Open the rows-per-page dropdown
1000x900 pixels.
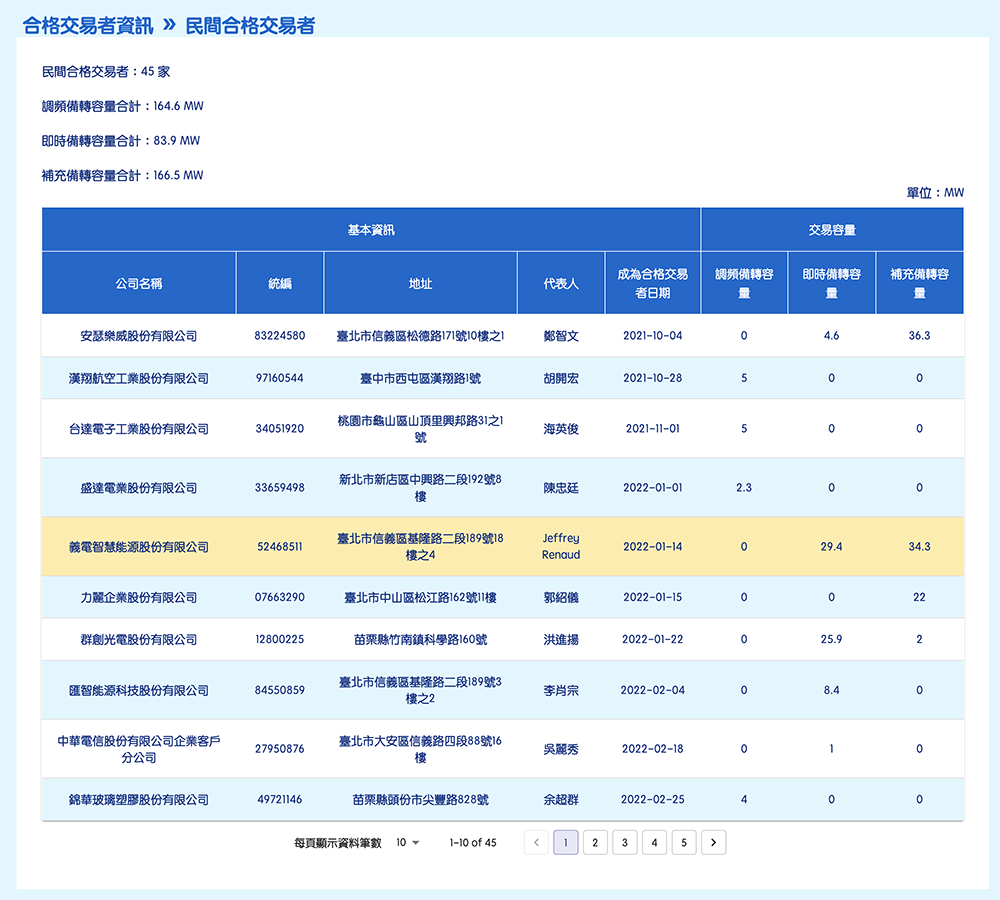(x=407, y=843)
